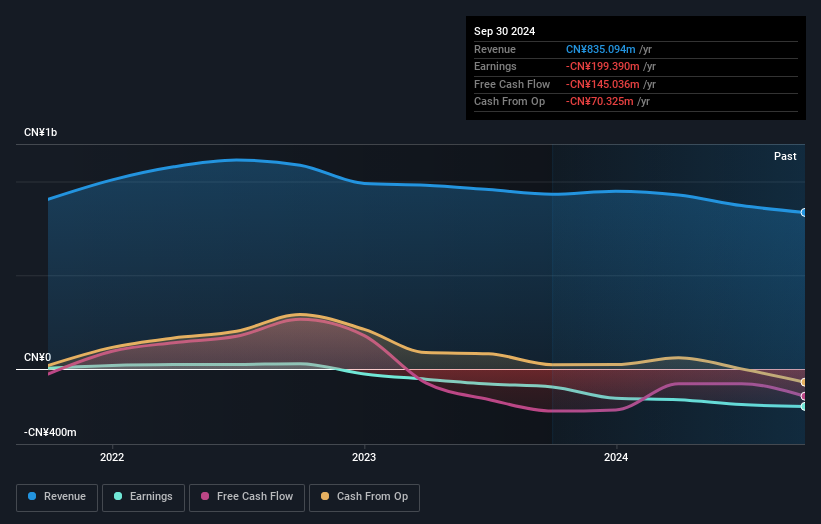The width and height of the screenshot is (821, 524).
Task: Click the Cash From Op label in tooltip
Action: pos(509,102)
